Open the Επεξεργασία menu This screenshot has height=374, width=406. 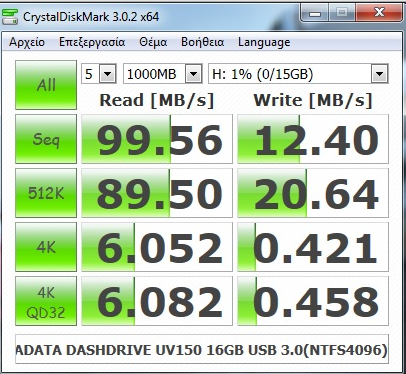92,42
